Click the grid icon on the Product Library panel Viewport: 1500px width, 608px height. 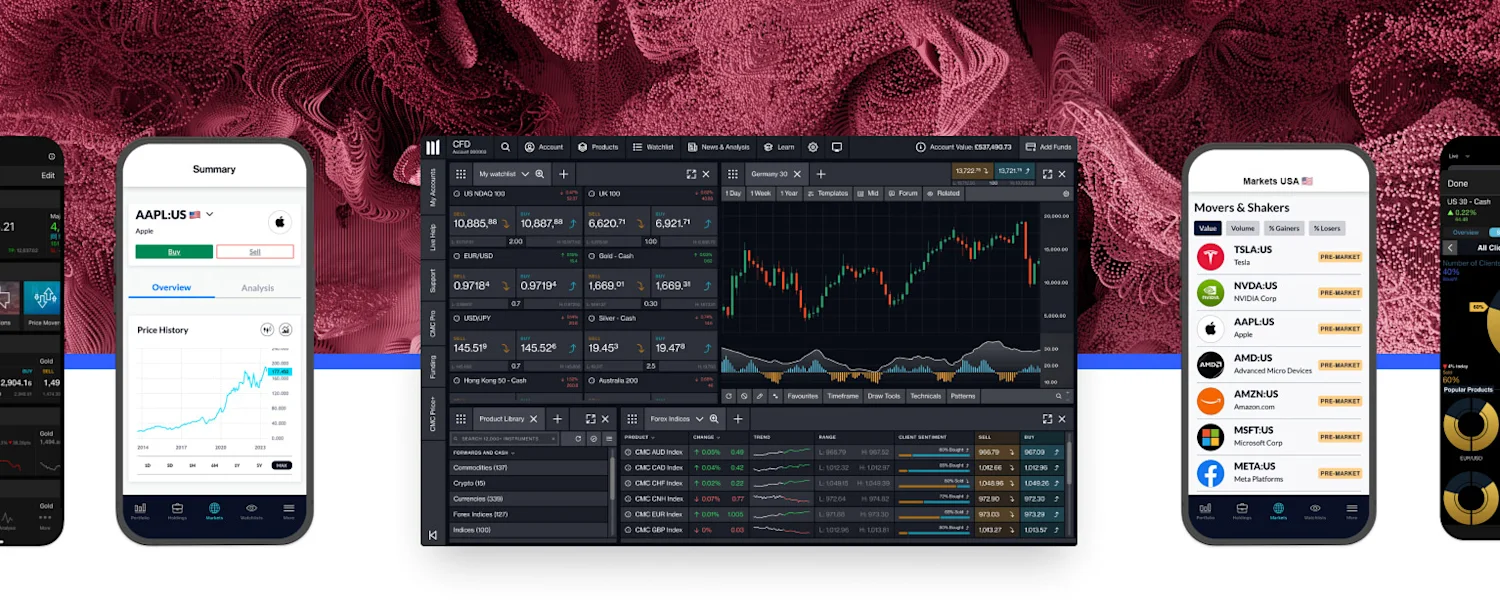pyautogui.click(x=460, y=419)
